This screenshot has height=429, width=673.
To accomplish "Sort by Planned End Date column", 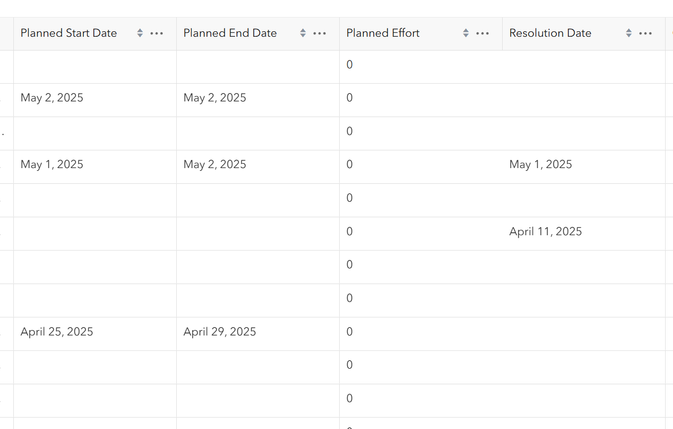I will [303, 33].
